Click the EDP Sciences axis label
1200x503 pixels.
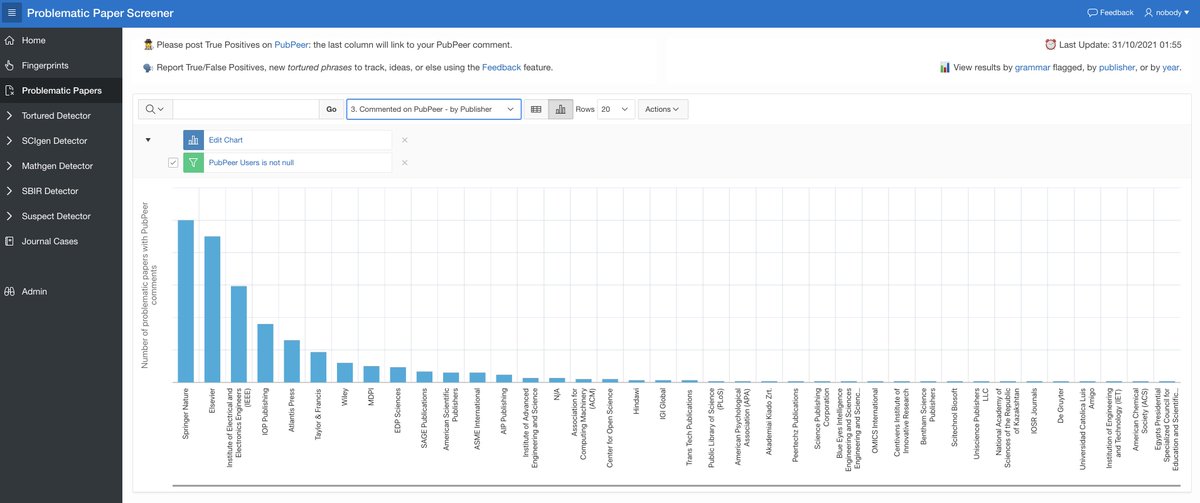(398, 411)
